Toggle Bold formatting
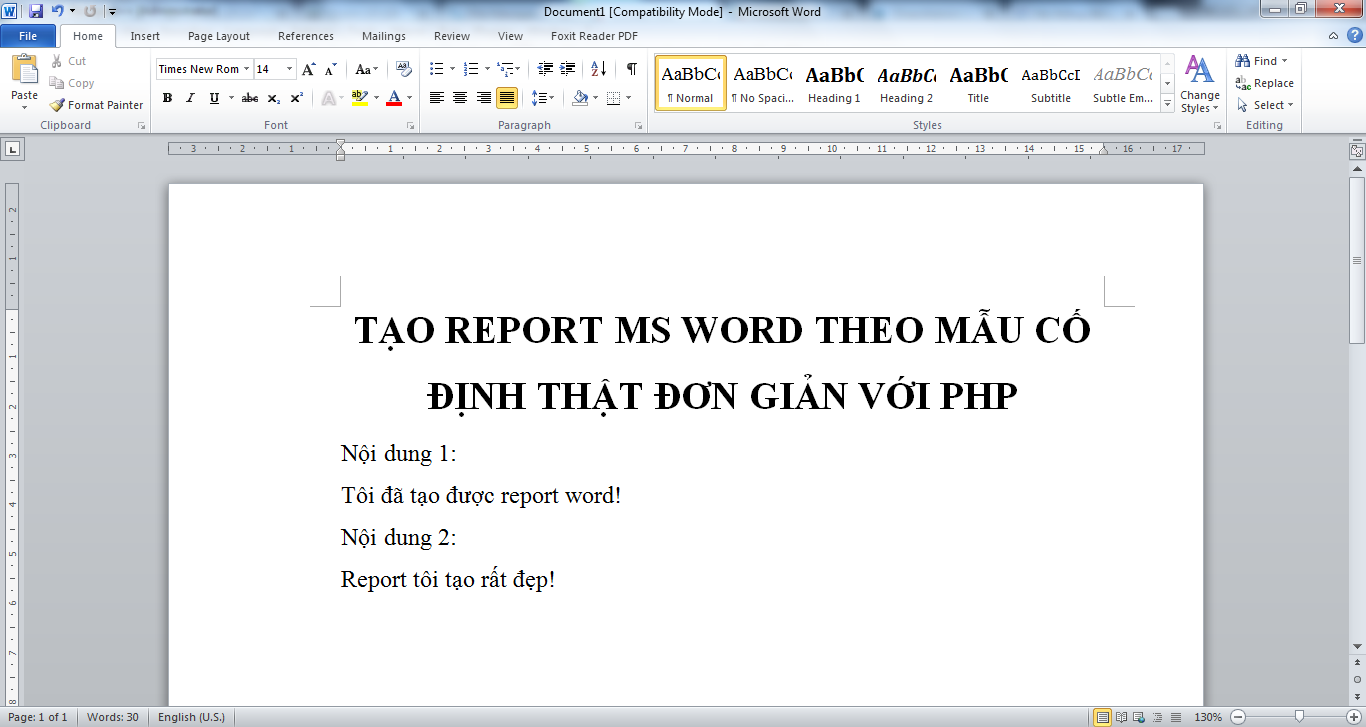 167,98
